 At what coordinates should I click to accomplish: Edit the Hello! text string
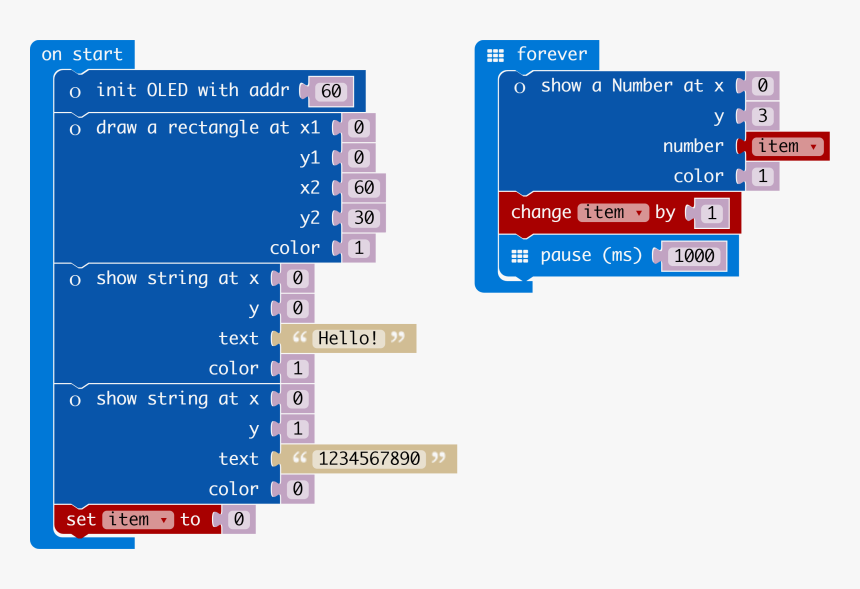(x=348, y=338)
